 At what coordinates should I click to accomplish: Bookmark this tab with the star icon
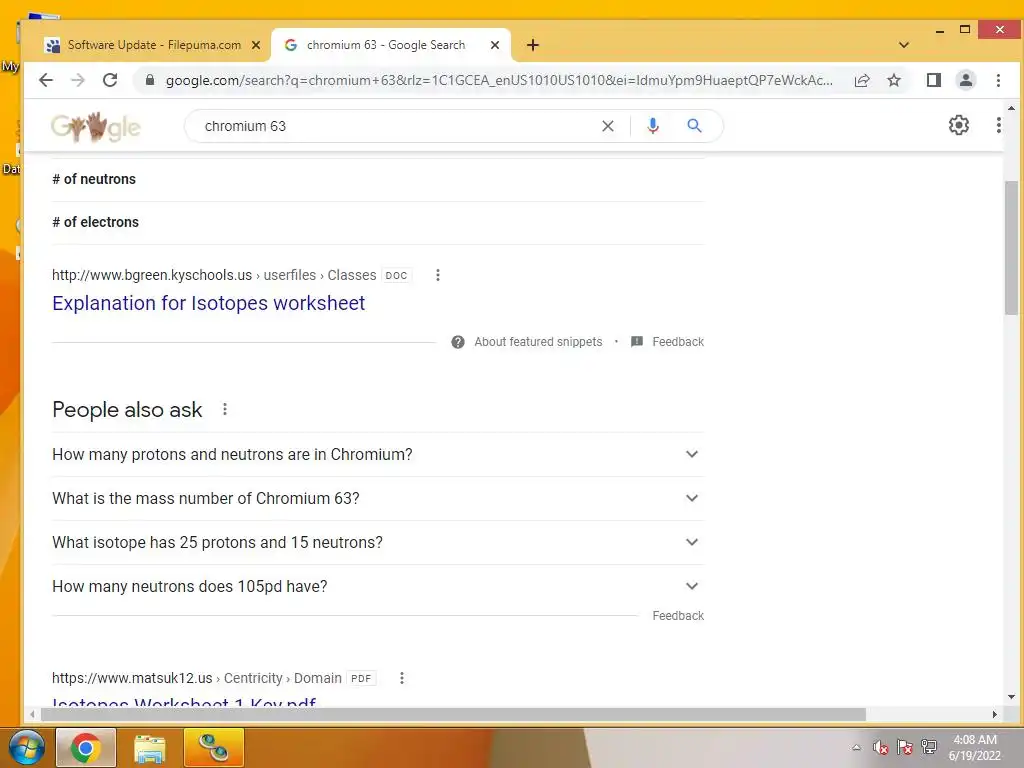[894, 80]
